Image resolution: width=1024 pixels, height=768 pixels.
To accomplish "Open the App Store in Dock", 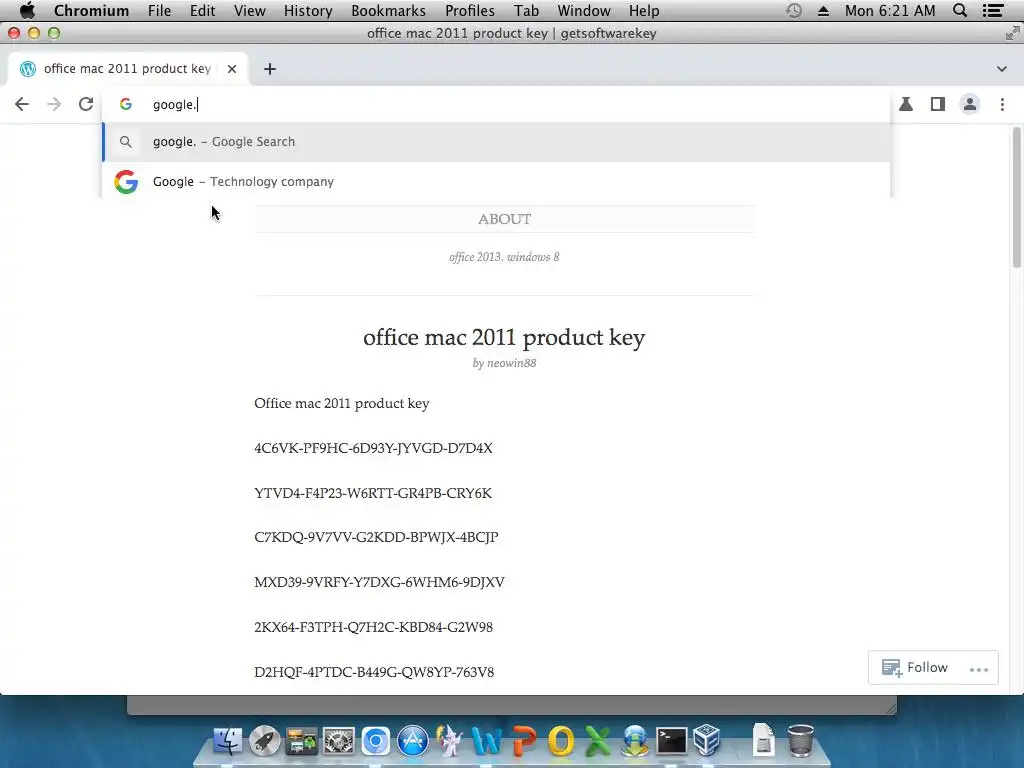I will [413, 741].
